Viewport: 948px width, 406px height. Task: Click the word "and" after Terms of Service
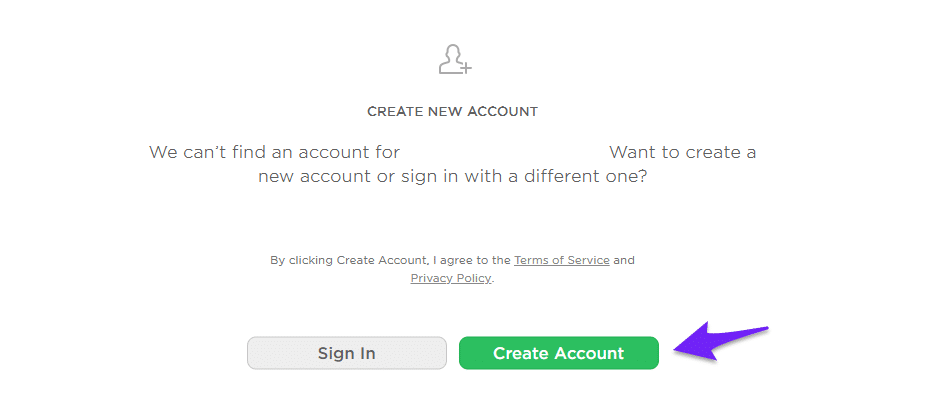click(624, 260)
